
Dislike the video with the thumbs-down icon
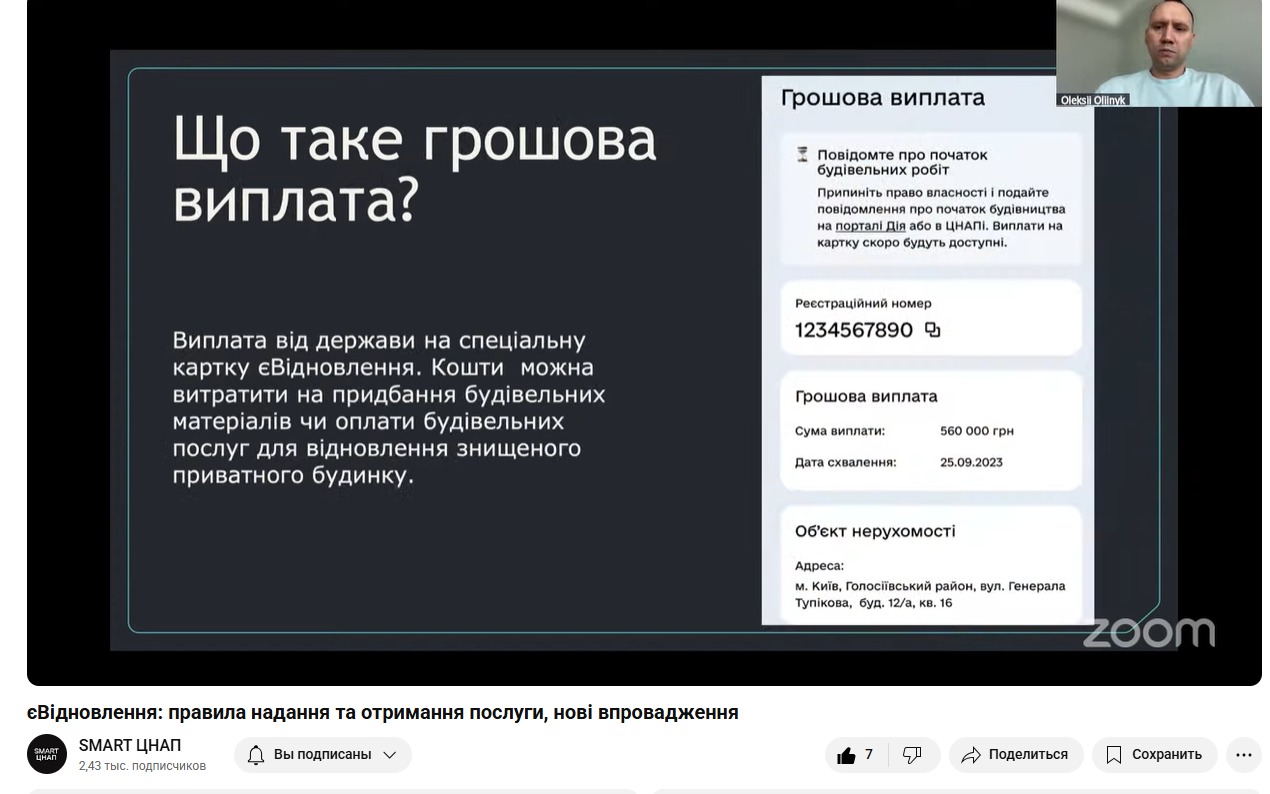(912, 755)
